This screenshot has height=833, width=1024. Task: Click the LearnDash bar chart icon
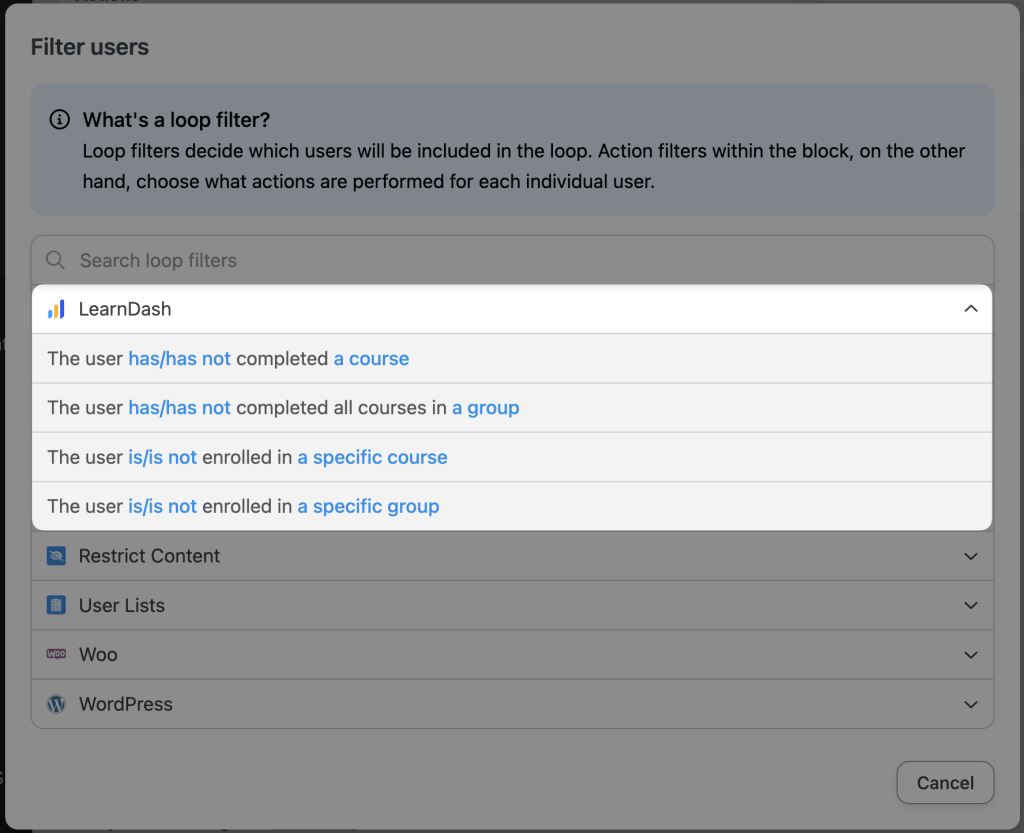(x=56, y=308)
